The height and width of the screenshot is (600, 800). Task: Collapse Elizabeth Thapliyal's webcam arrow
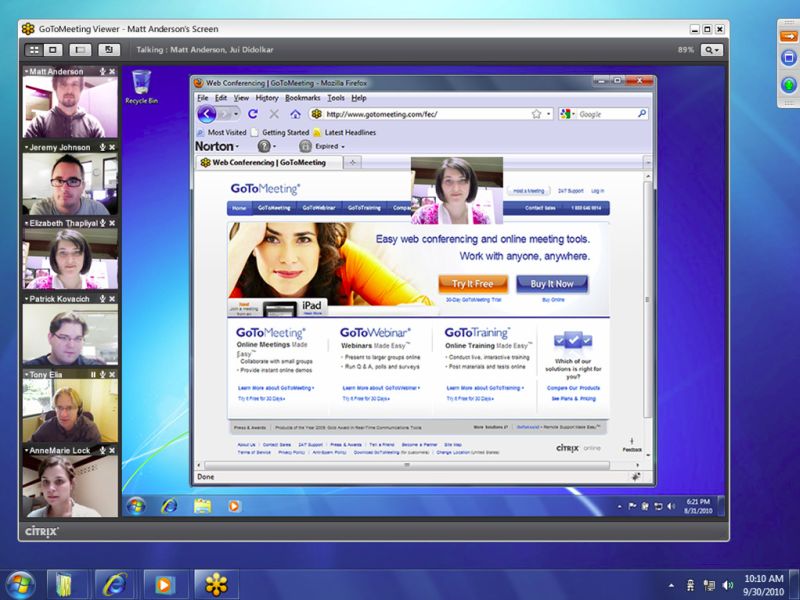click(26, 223)
